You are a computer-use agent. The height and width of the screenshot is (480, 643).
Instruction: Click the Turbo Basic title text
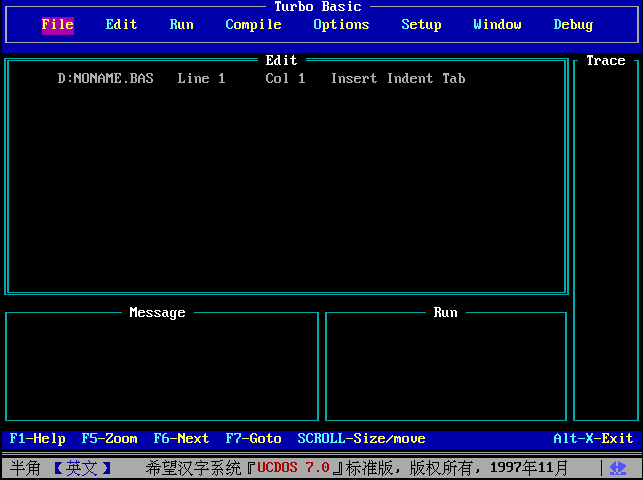pyautogui.click(x=318, y=7)
